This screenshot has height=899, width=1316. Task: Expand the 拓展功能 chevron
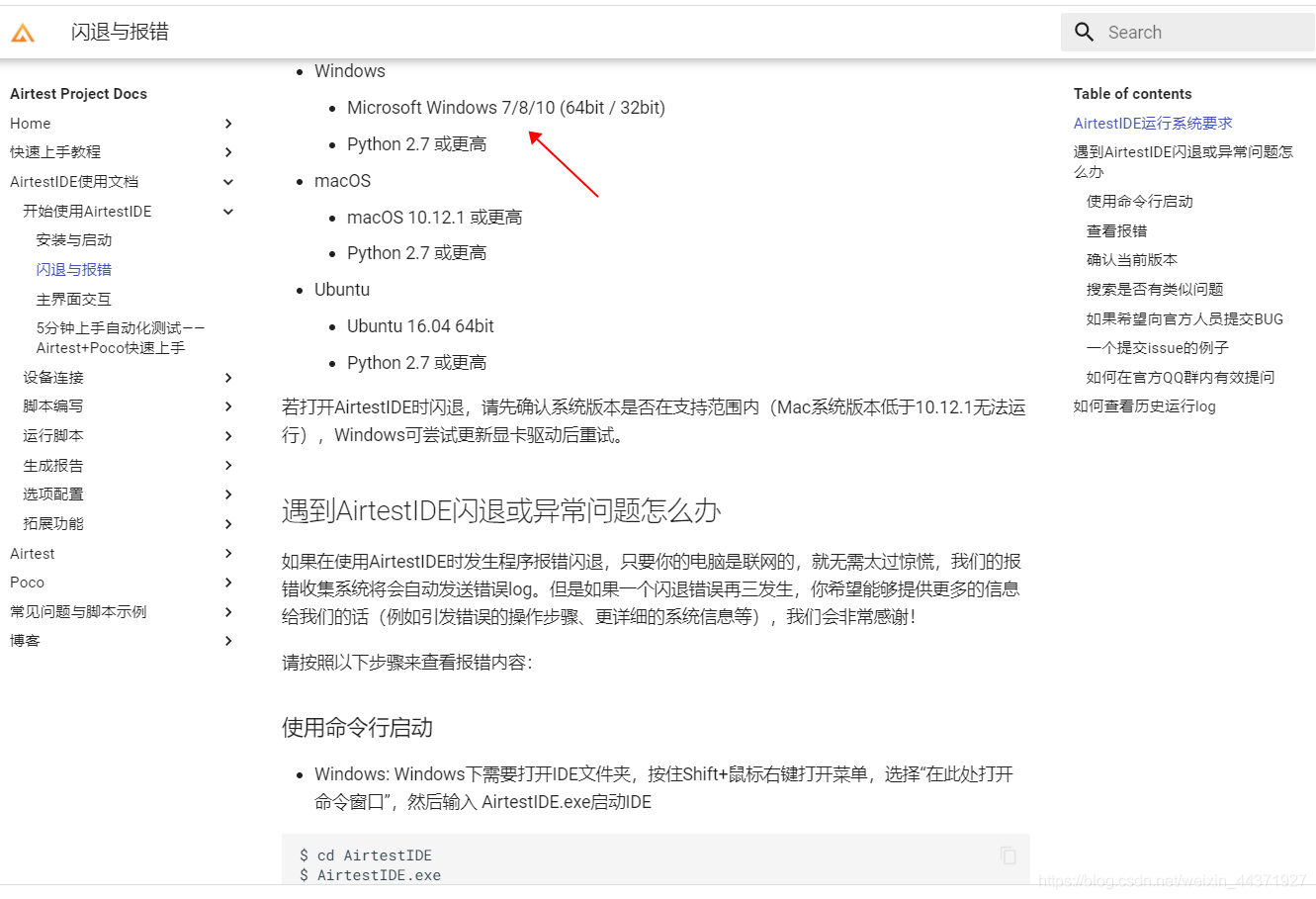click(x=228, y=524)
